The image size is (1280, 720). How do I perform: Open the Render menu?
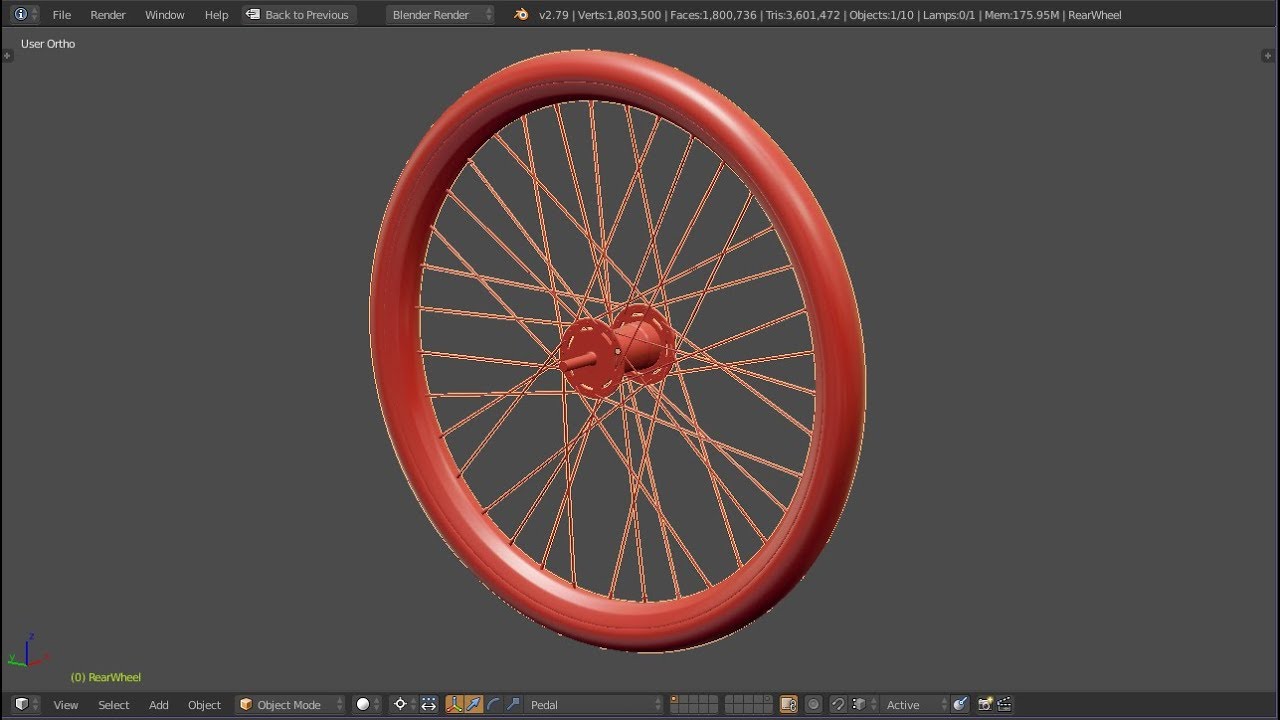pos(108,15)
